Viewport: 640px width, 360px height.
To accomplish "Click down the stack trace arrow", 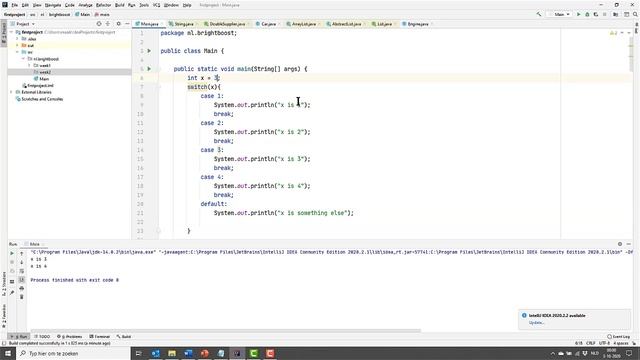I will click(x=22, y=262).
